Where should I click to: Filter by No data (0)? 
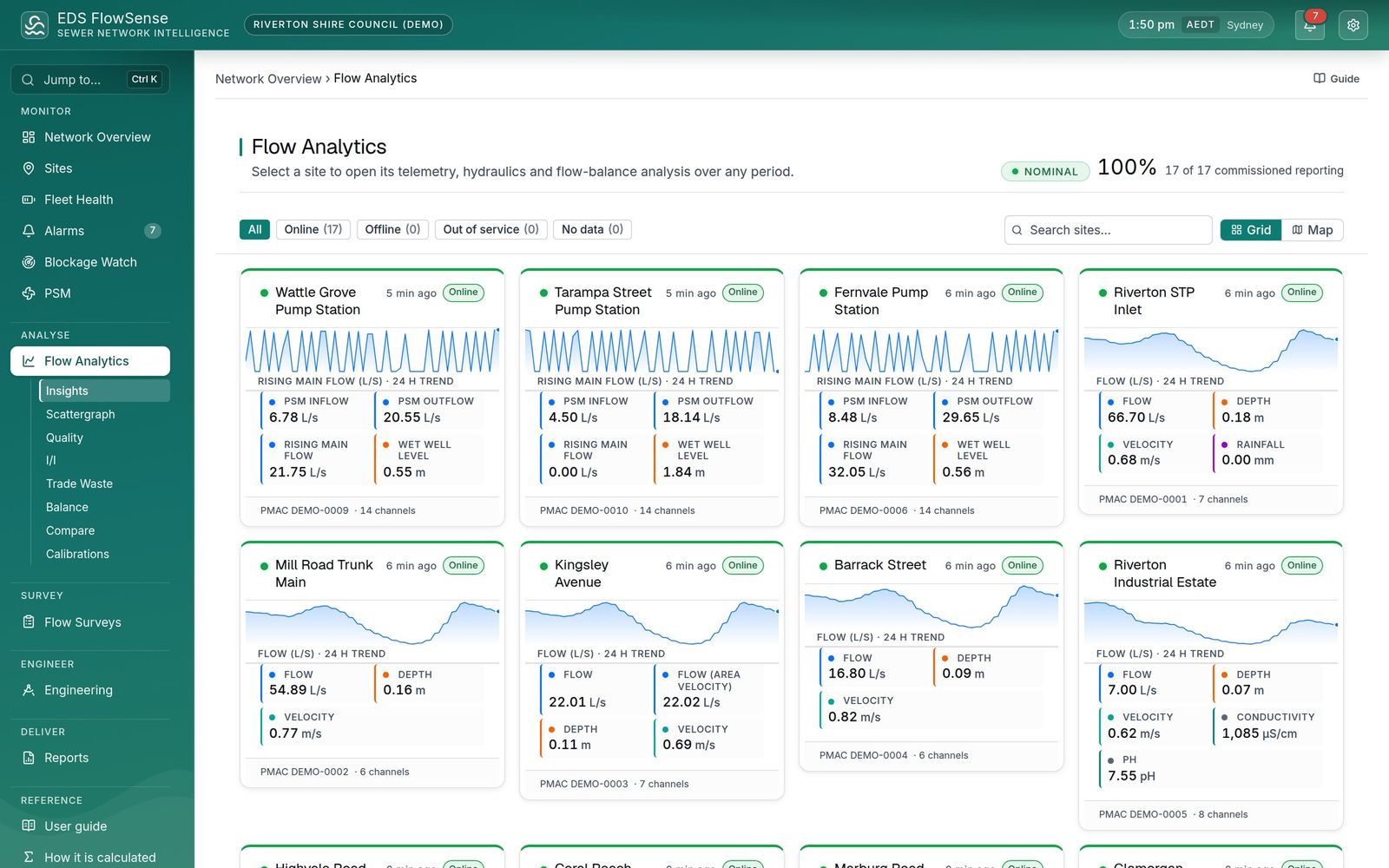592,229
